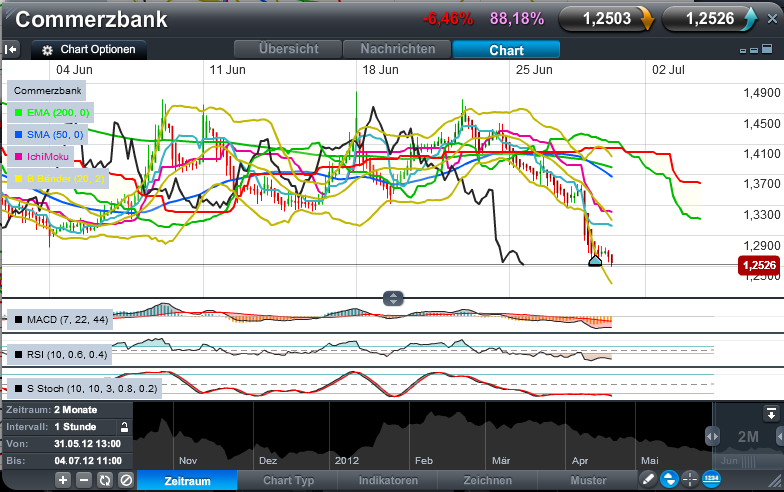
Task: Maximize chart panel via large window icon
Action: [x=767, y=49]
